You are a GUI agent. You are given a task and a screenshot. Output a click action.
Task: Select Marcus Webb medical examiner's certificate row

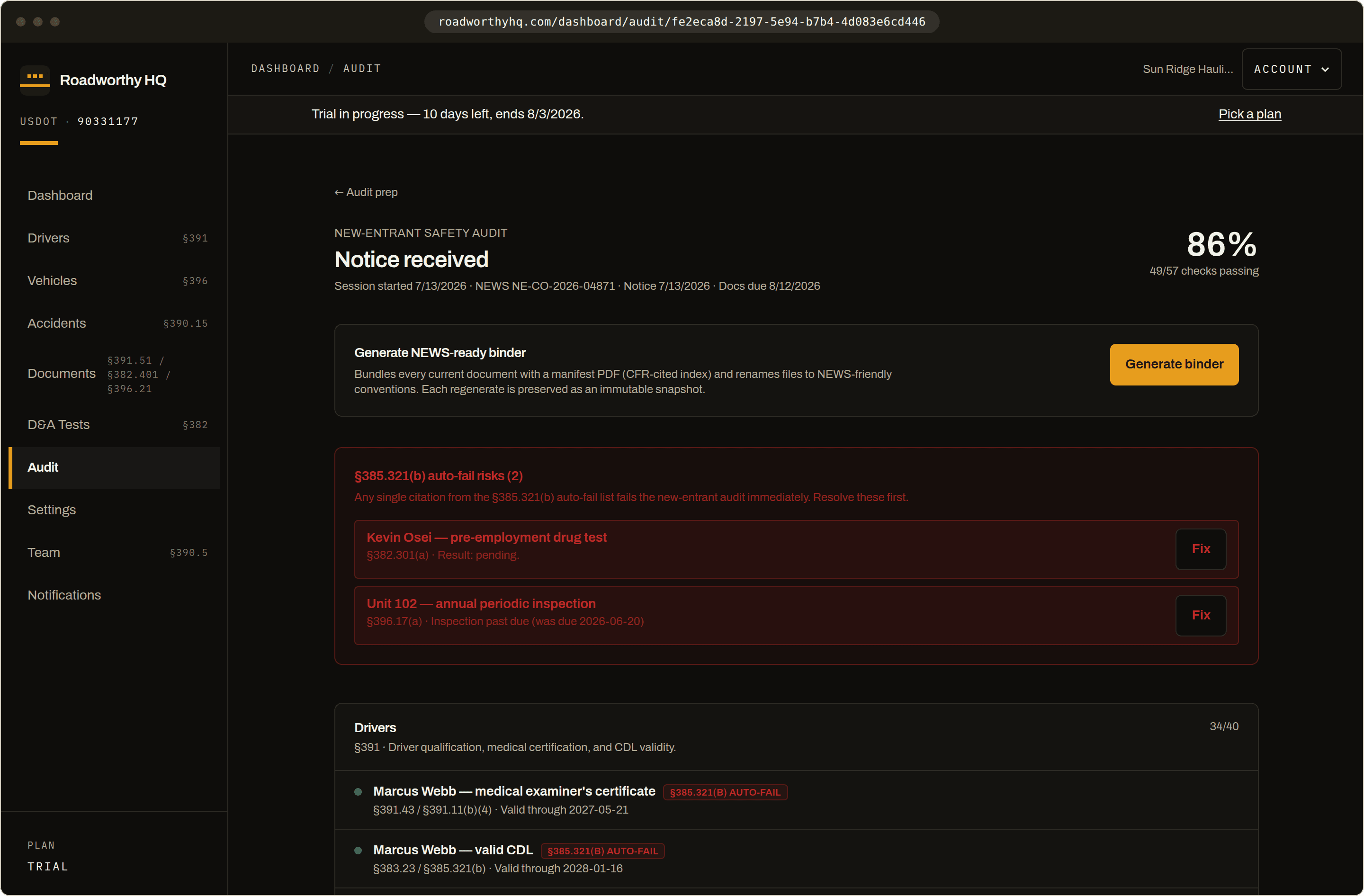tap(796, 800)
